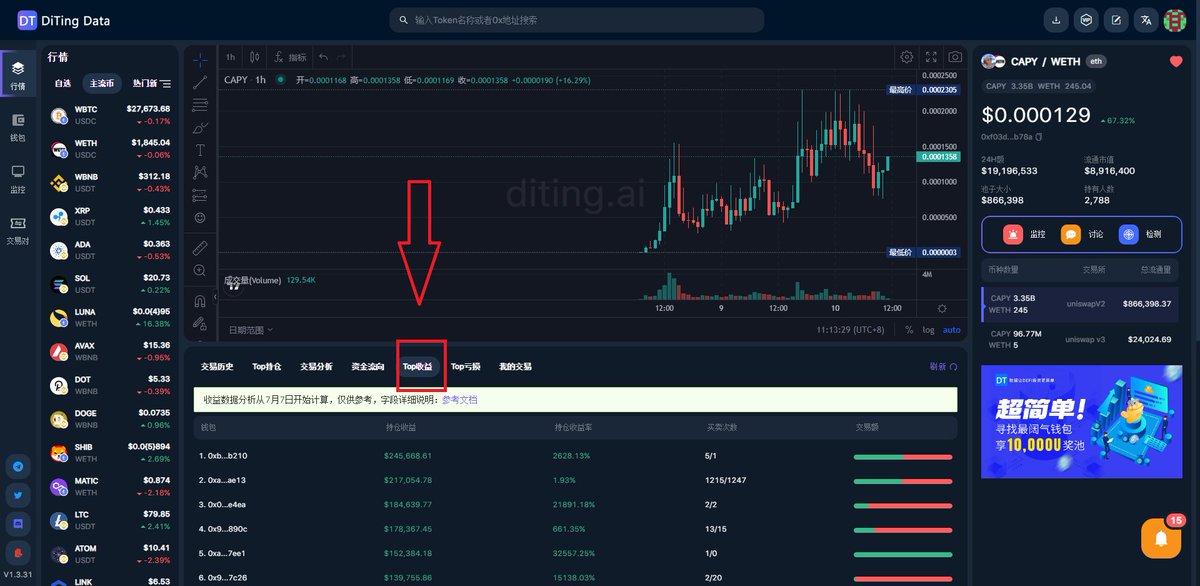Open the Telegram icon in the sidebar

[x=20, y=466]
